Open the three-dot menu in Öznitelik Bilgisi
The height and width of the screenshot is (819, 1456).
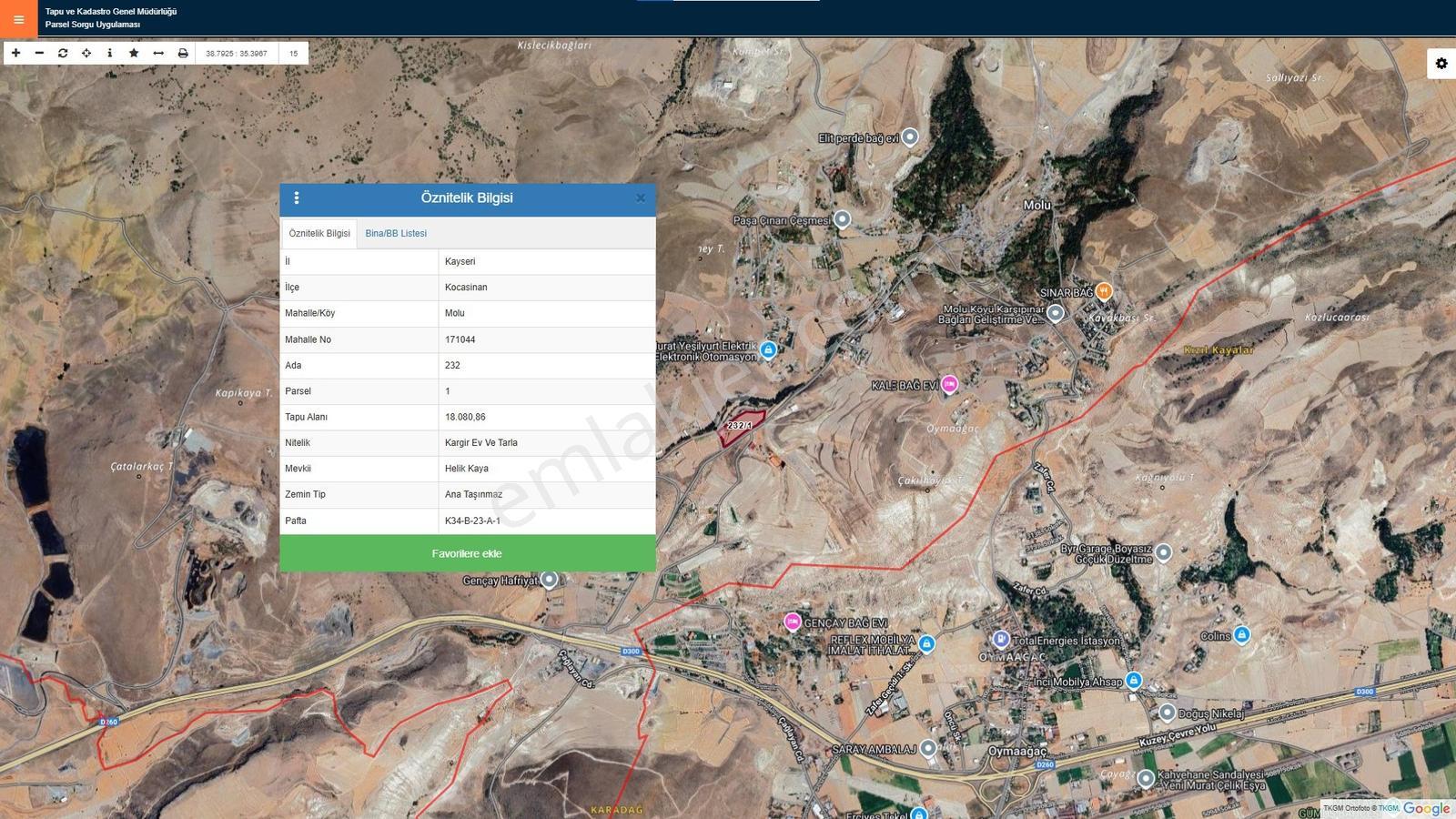point(297,197)
